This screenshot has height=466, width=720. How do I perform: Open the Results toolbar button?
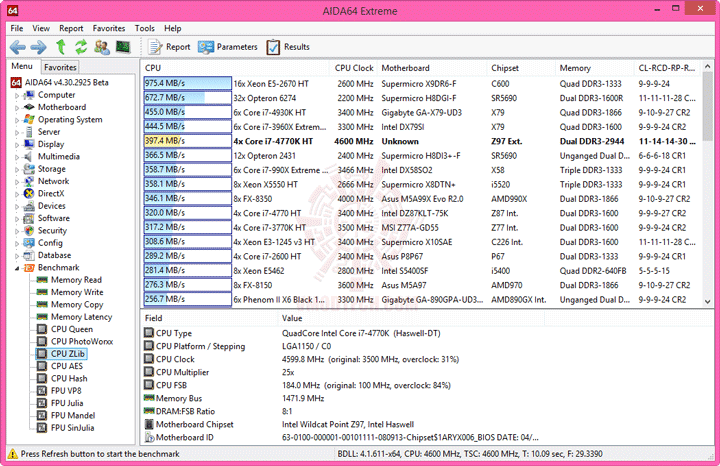pos(288,47)
